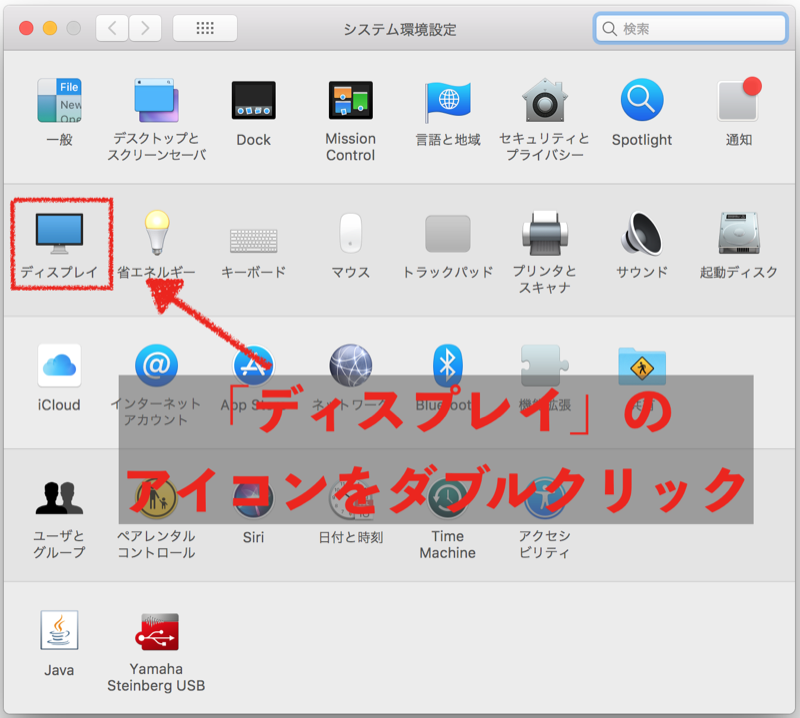Open the Java preferences pane

tap(59, 630)
